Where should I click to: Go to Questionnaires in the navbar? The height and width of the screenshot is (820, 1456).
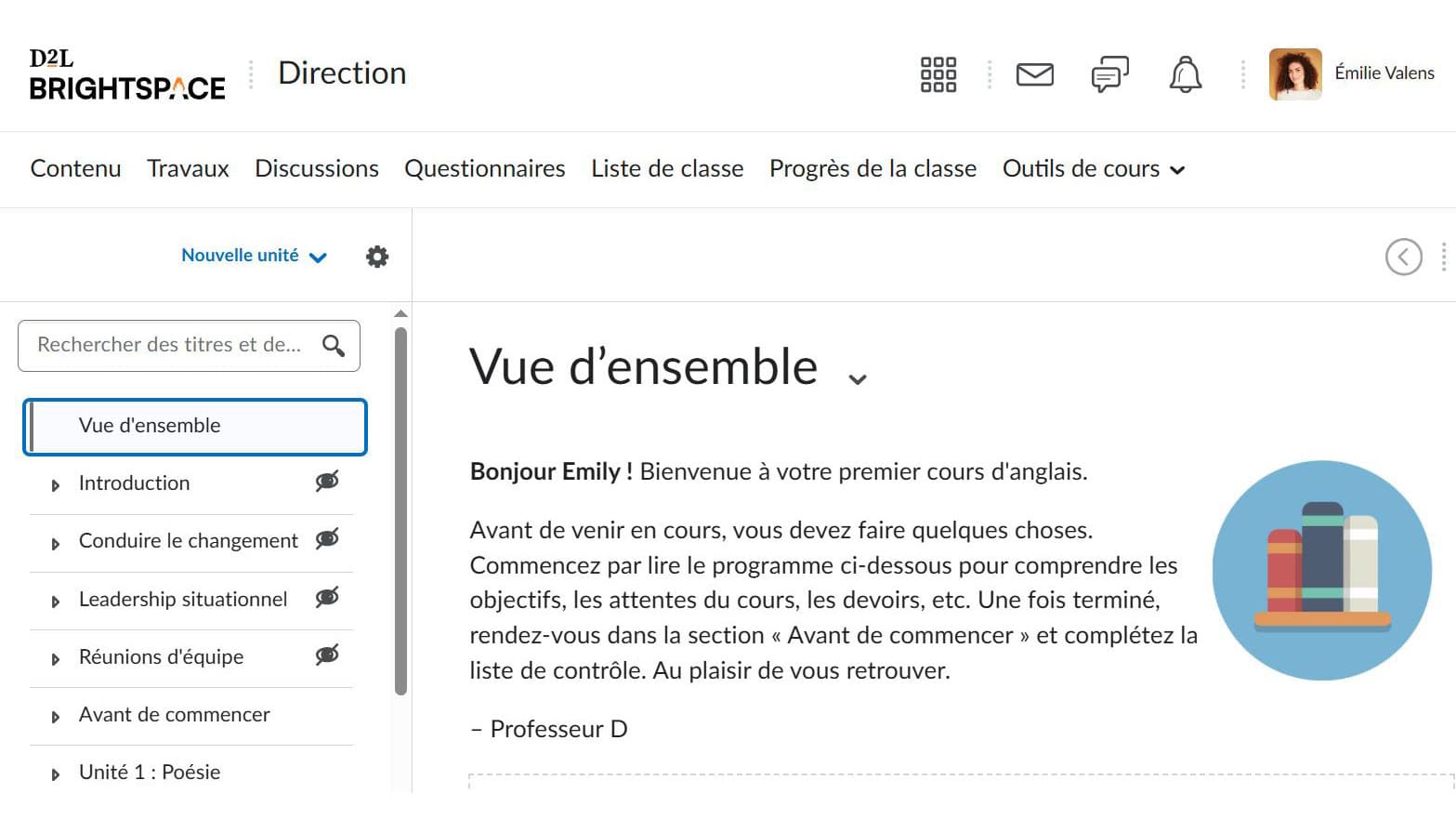tap(484, 169)
